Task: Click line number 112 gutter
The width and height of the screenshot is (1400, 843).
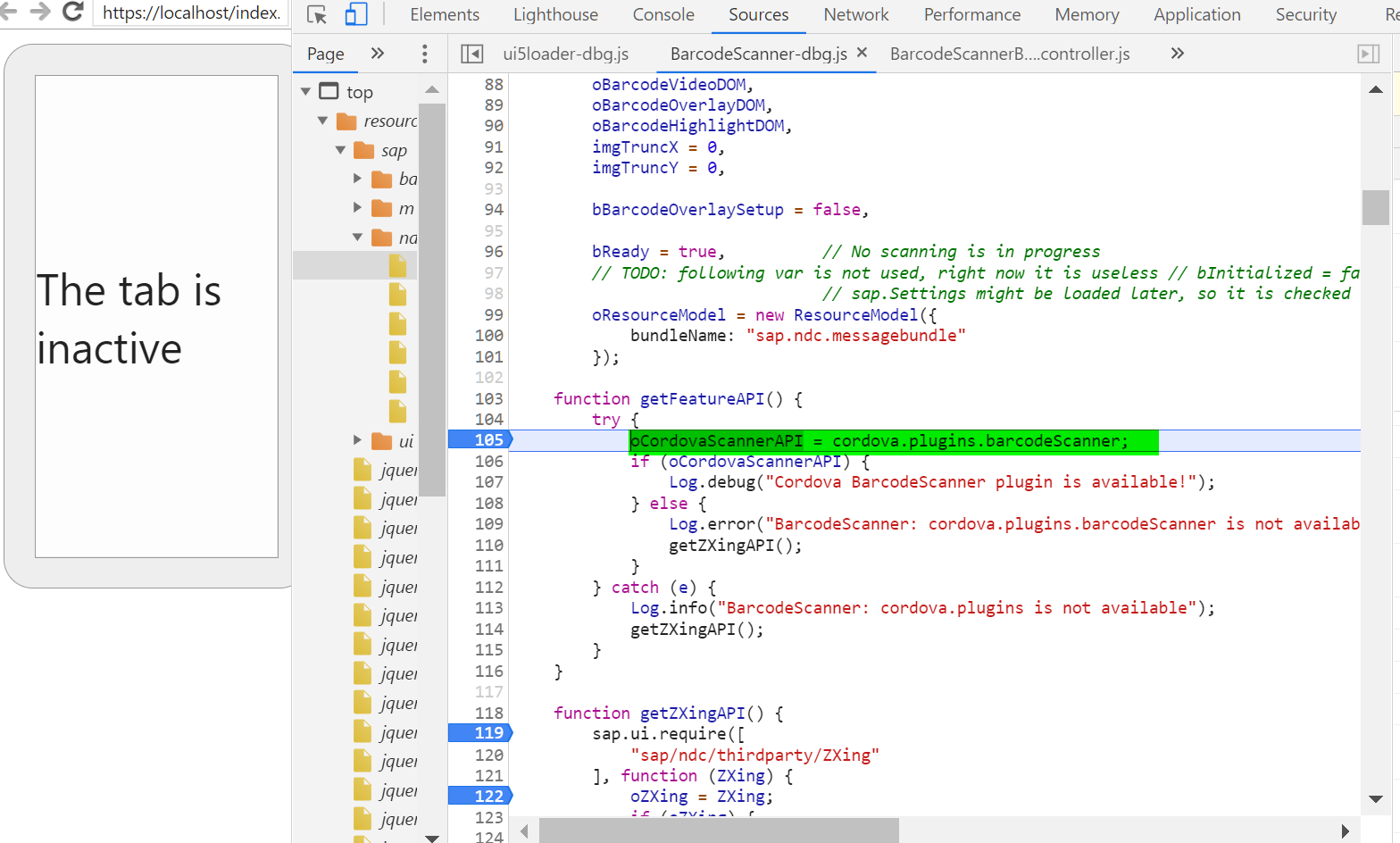Action: pos(488,587)
